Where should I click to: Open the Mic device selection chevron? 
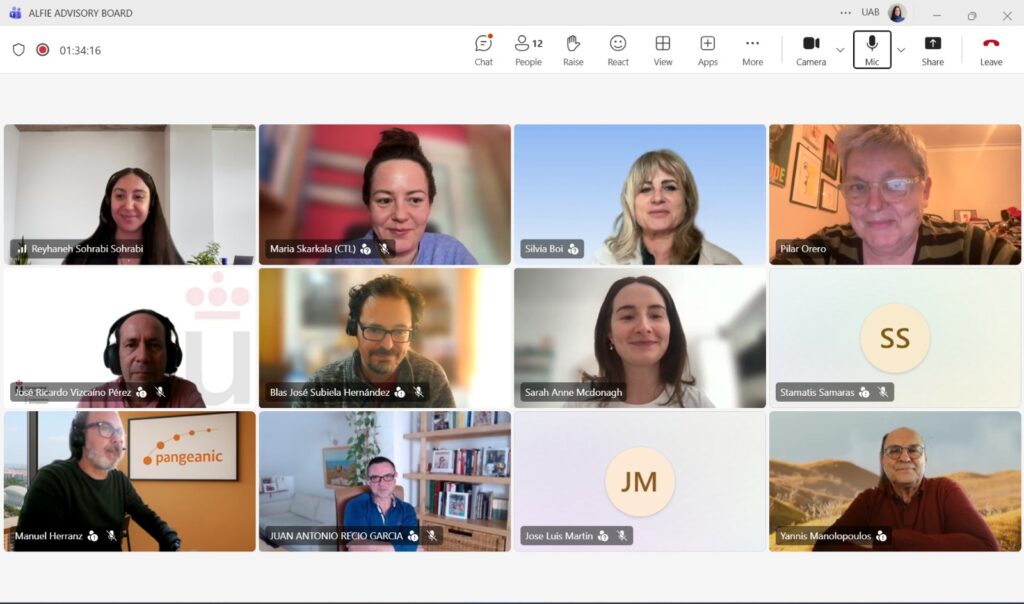pyautogui.click(x=899, y=49)
